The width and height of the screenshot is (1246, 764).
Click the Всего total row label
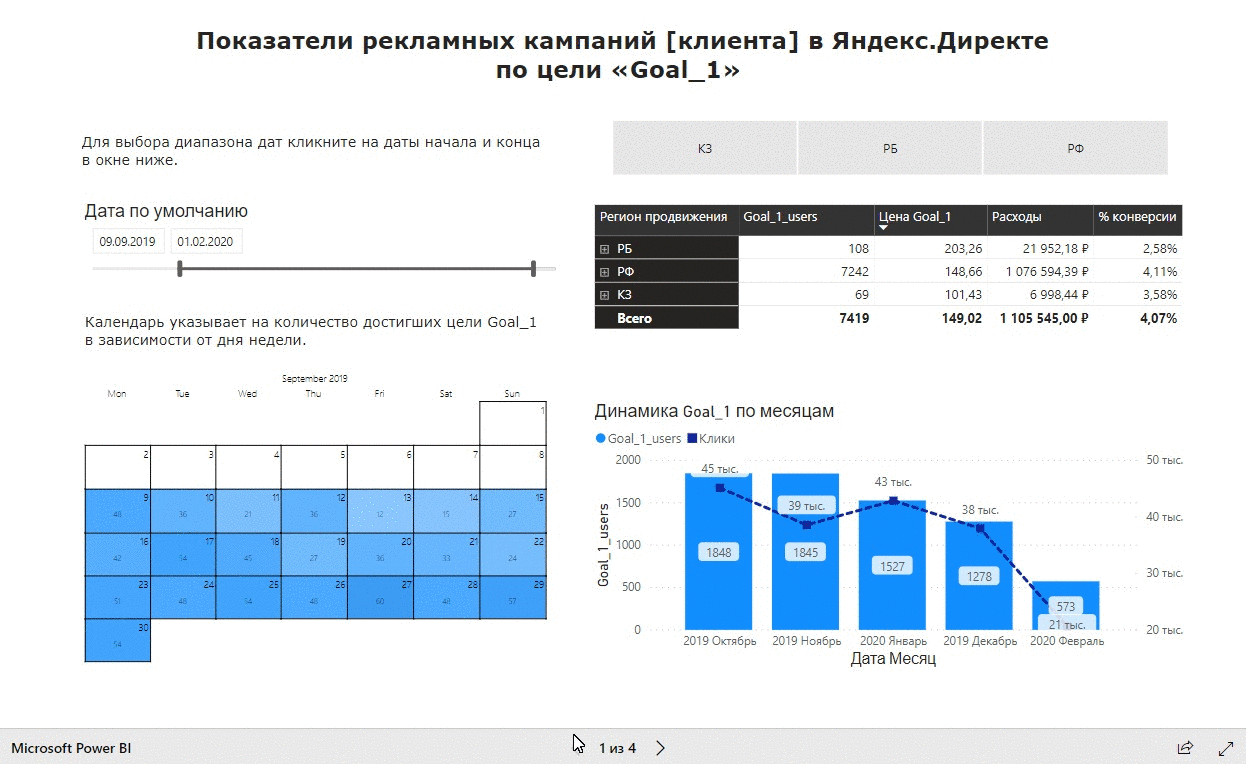634,318
